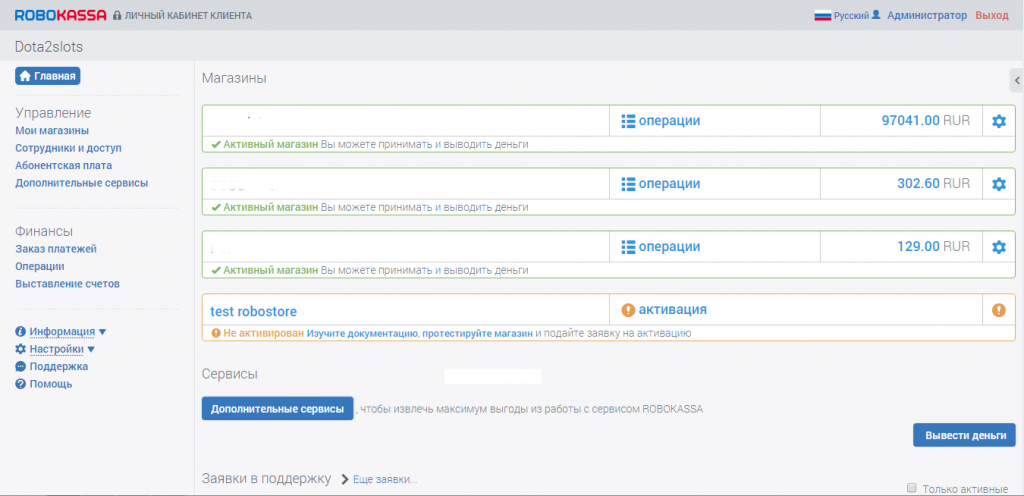This screenshot has height=496, width=1024.
Task: Toggle the Только активные checkbox
Action: [912, 488]
